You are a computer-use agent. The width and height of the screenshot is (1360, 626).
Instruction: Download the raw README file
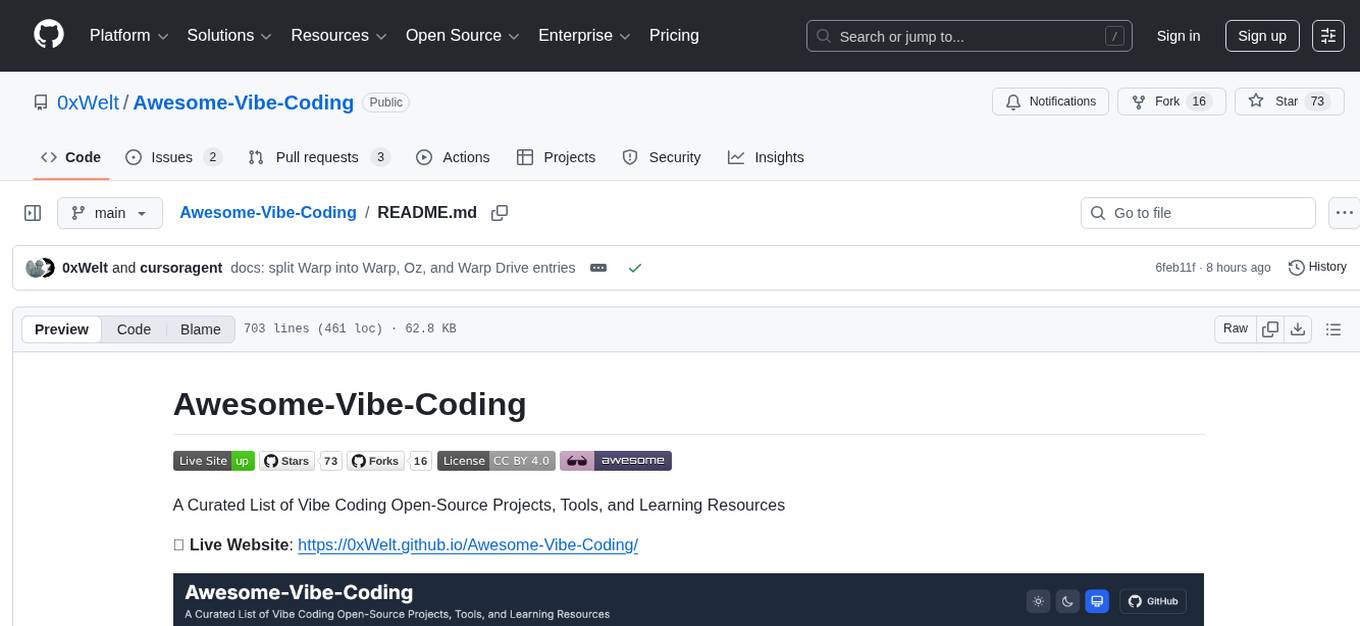(x=1298, y=328)
